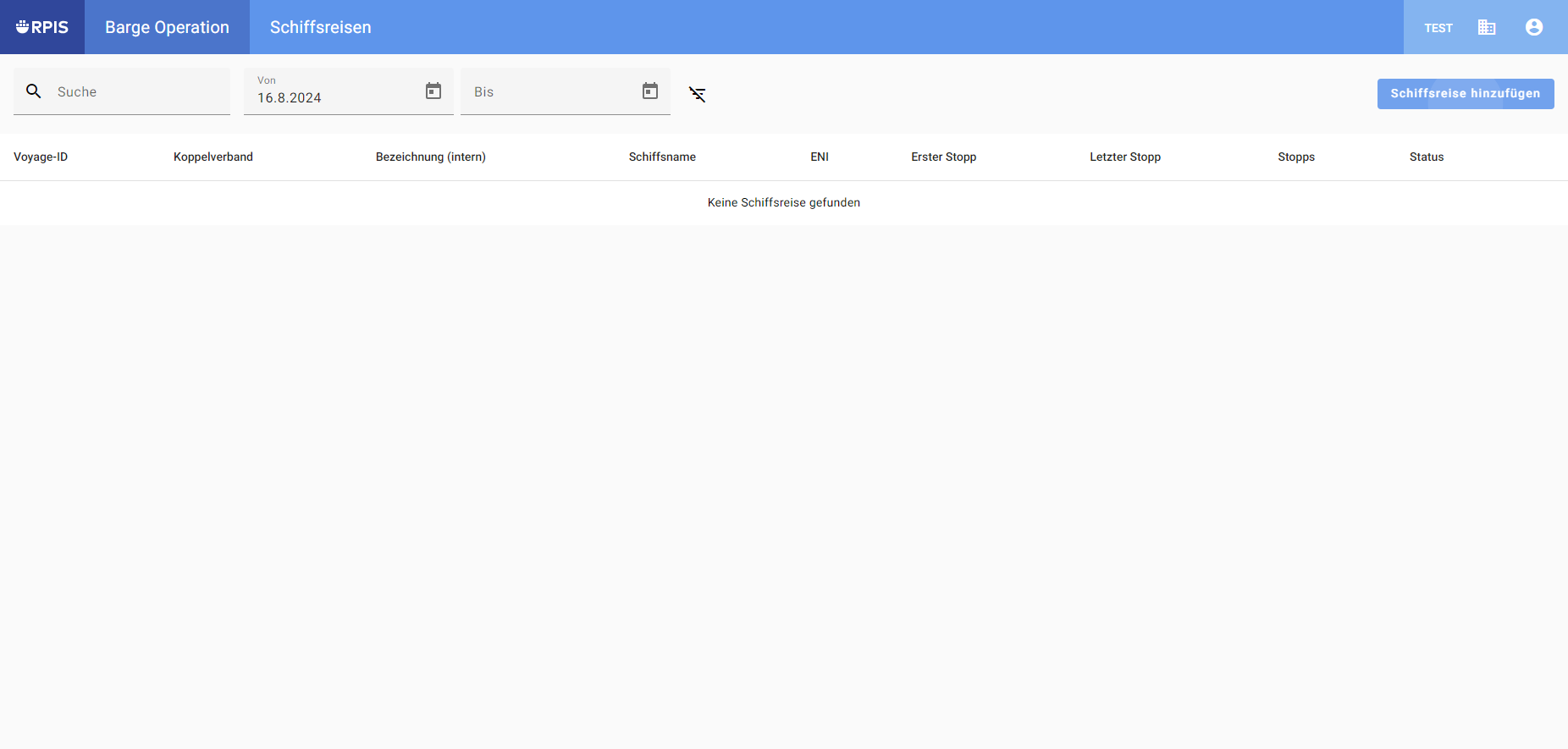This screenshot has height=749, width=1568.
Task: Click the Letzter Stopp column header
Action: click(x=1124, y=157)
